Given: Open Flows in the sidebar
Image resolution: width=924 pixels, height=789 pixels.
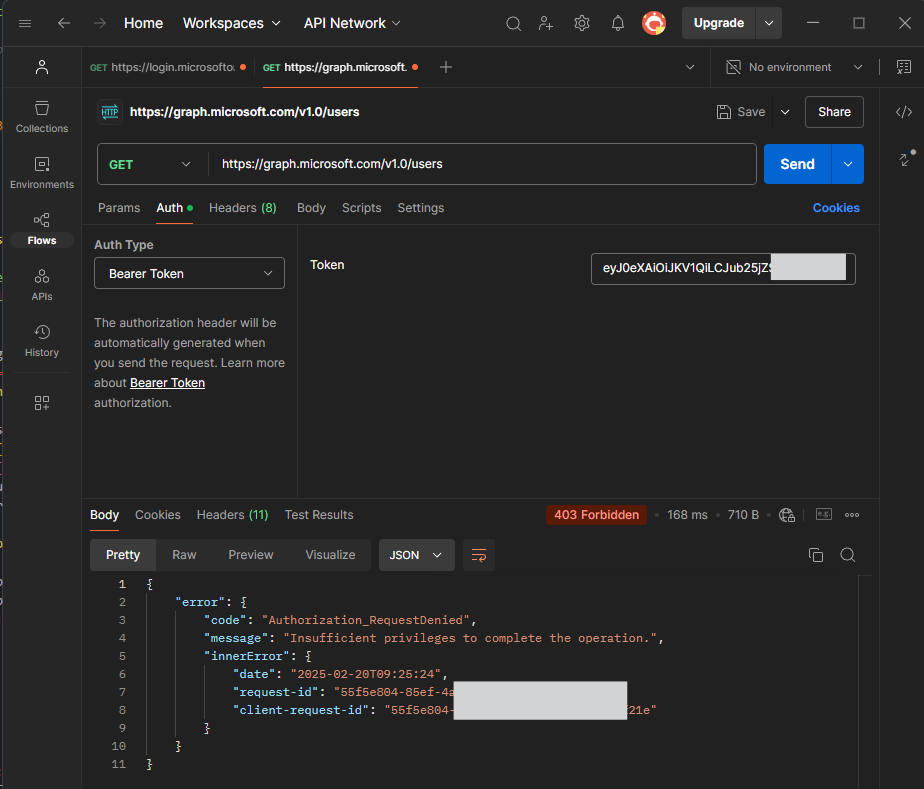Looking at the screenshot, I should pos(42,229).
